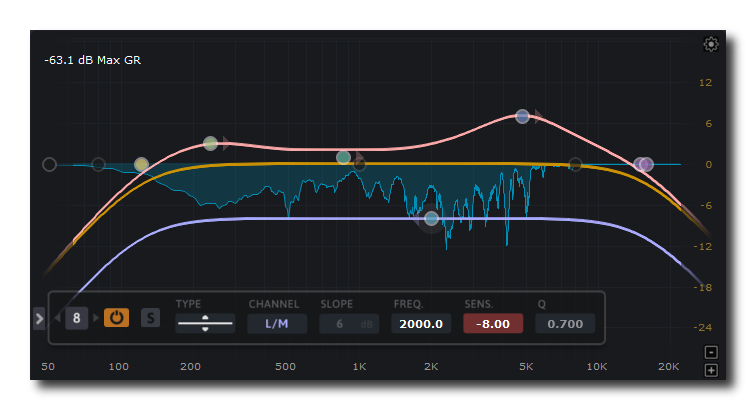Go to next band right arrow
756x410 pixels.
click(x=96, y=318)
